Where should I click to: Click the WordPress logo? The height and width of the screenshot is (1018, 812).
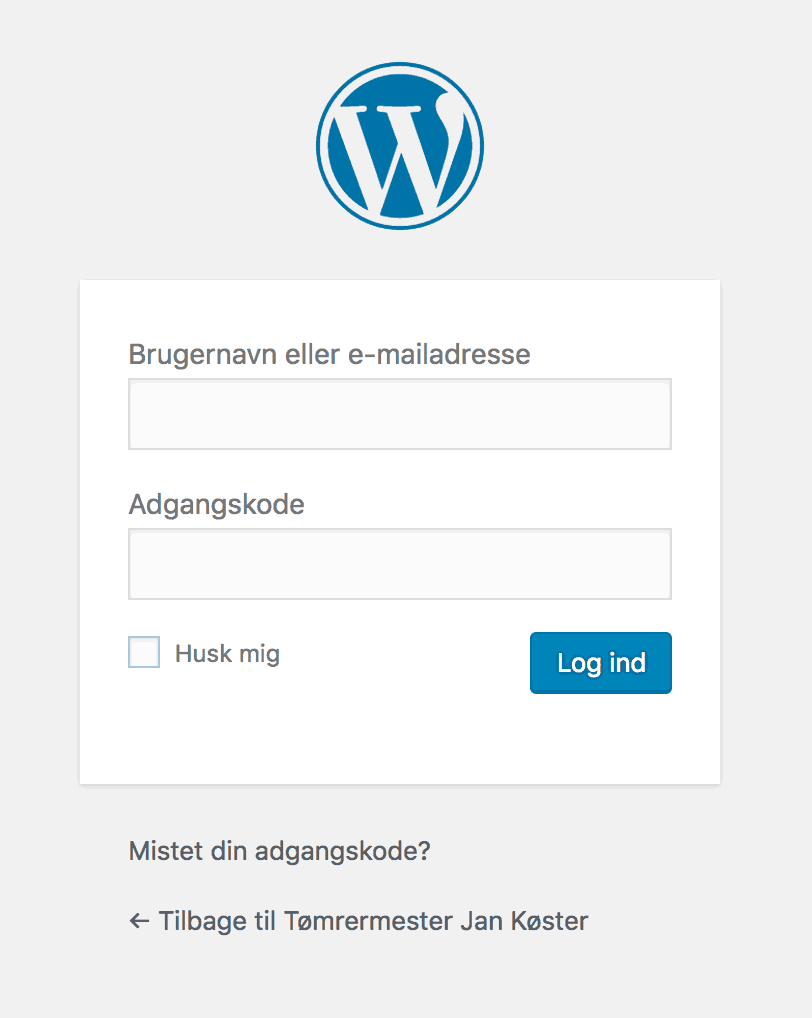(x=400, y=146)
